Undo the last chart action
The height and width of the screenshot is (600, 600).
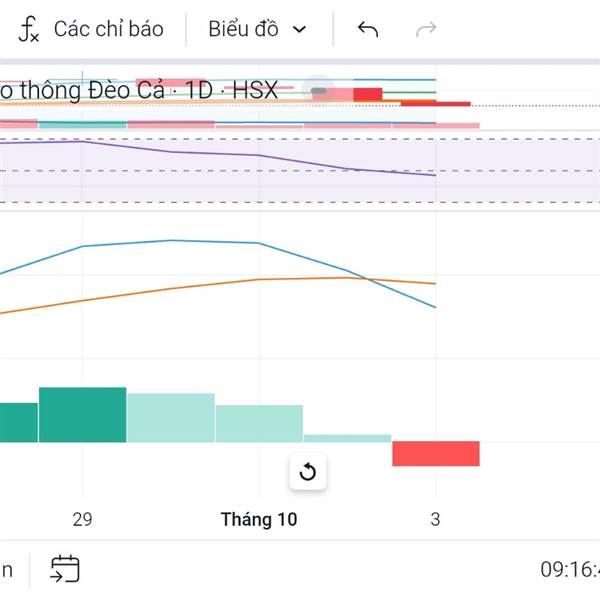[368, 29]
